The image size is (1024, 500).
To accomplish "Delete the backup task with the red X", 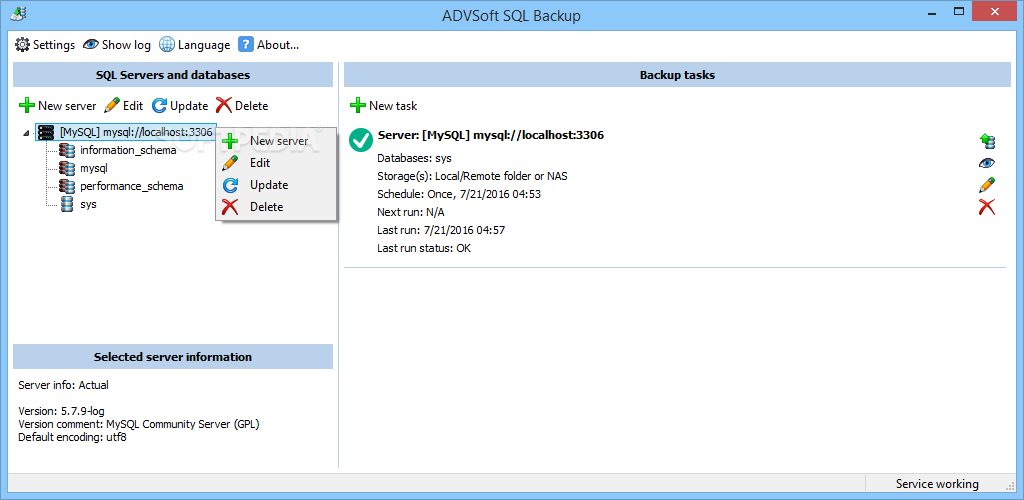I will tap(987, 208).
